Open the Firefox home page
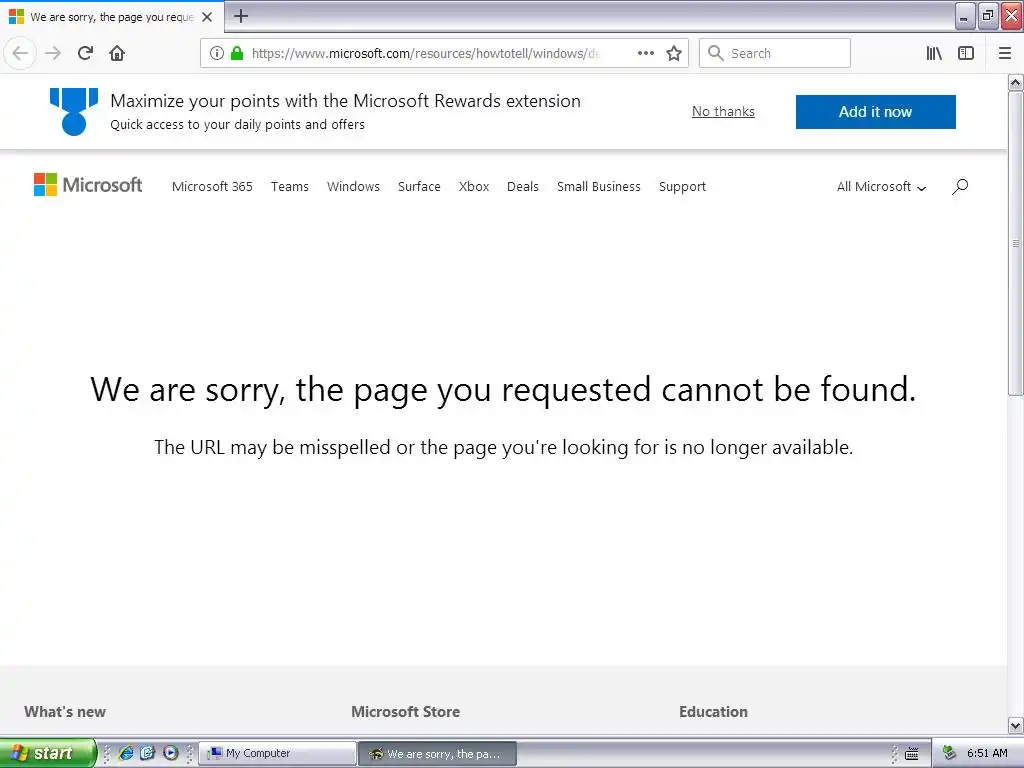The width and height of the screenshot is (1024, 768). tap(117, 53)
